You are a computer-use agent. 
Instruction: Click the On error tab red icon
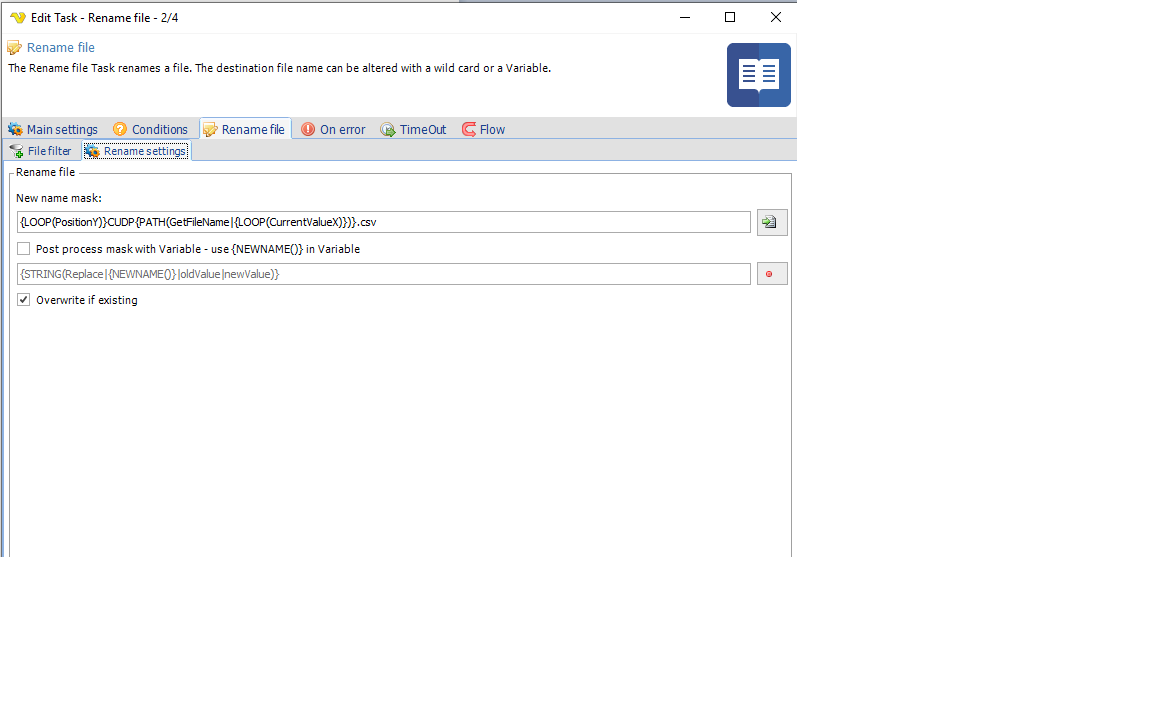[308, 129]
